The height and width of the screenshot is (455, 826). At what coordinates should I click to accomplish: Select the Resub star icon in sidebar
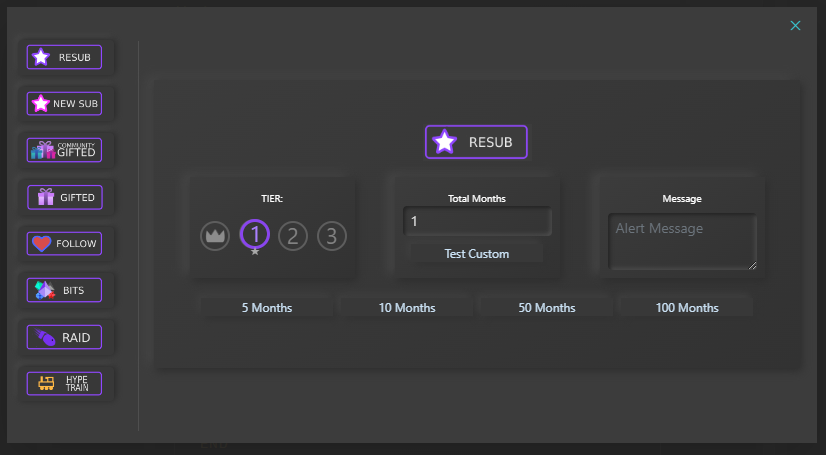coord(41,57)
